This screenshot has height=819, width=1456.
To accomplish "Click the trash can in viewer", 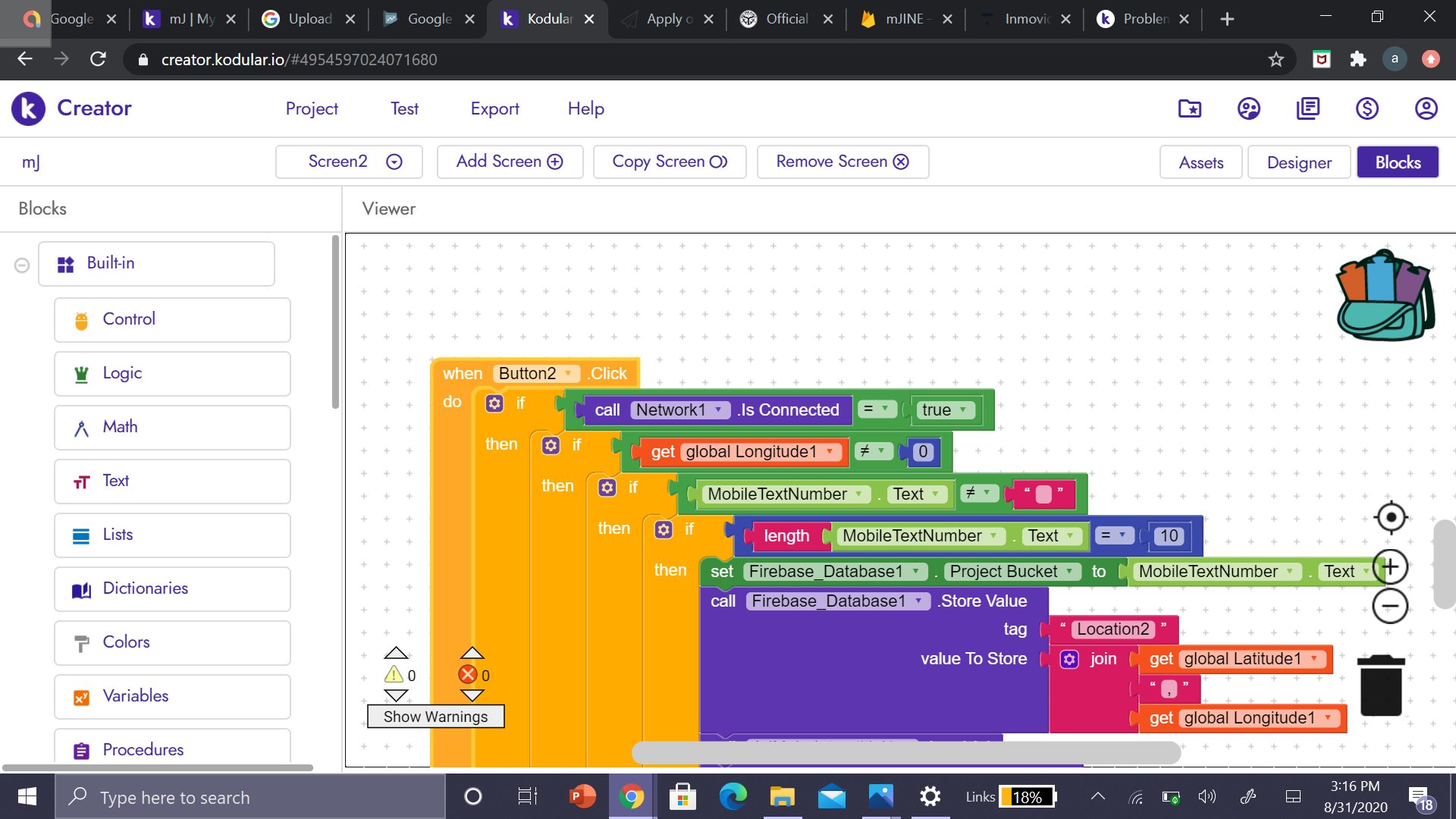I will pos(1381,686).
